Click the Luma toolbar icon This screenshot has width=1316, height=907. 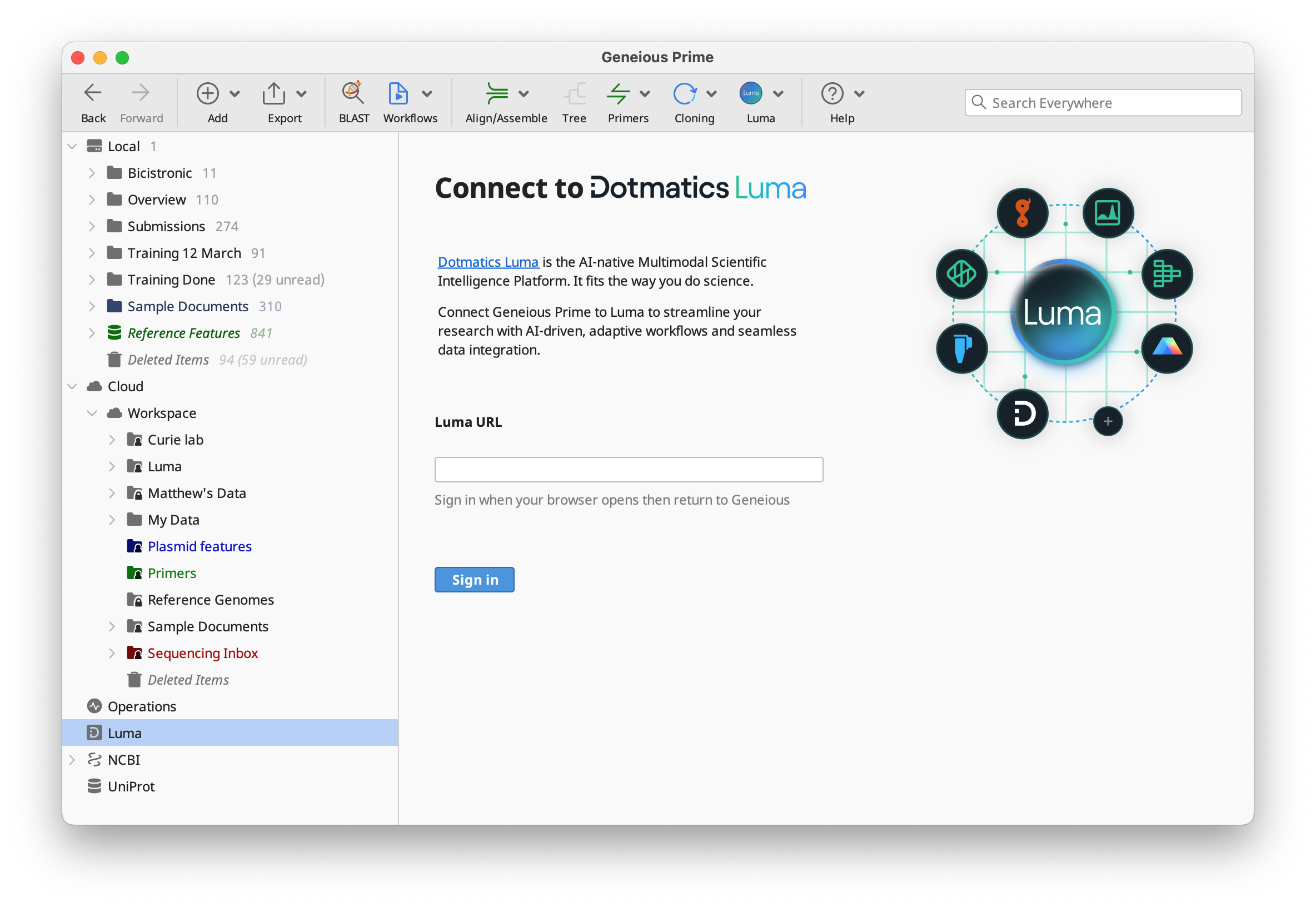751,94
